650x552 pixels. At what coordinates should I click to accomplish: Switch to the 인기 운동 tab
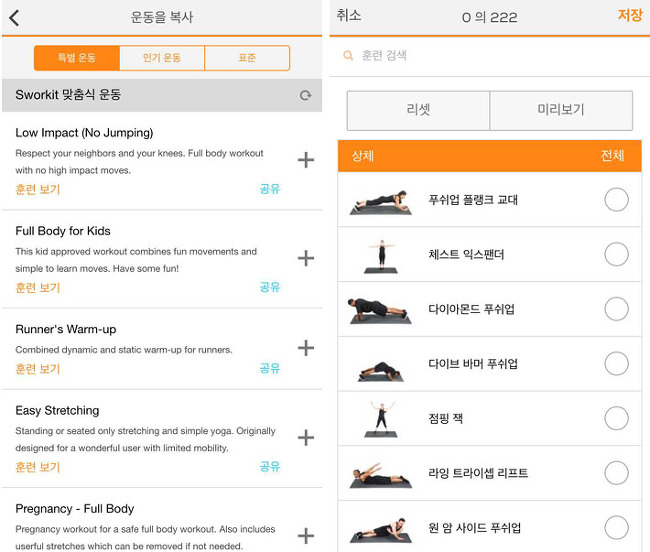pos(161,58)
